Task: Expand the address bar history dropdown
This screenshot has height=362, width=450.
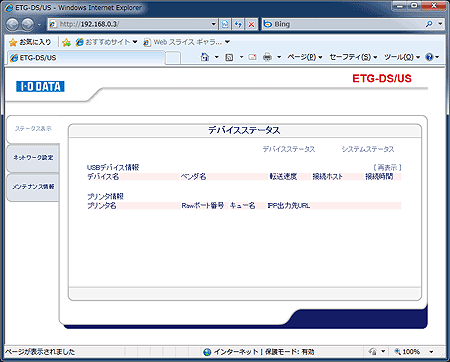Action: tap(214, 24)
